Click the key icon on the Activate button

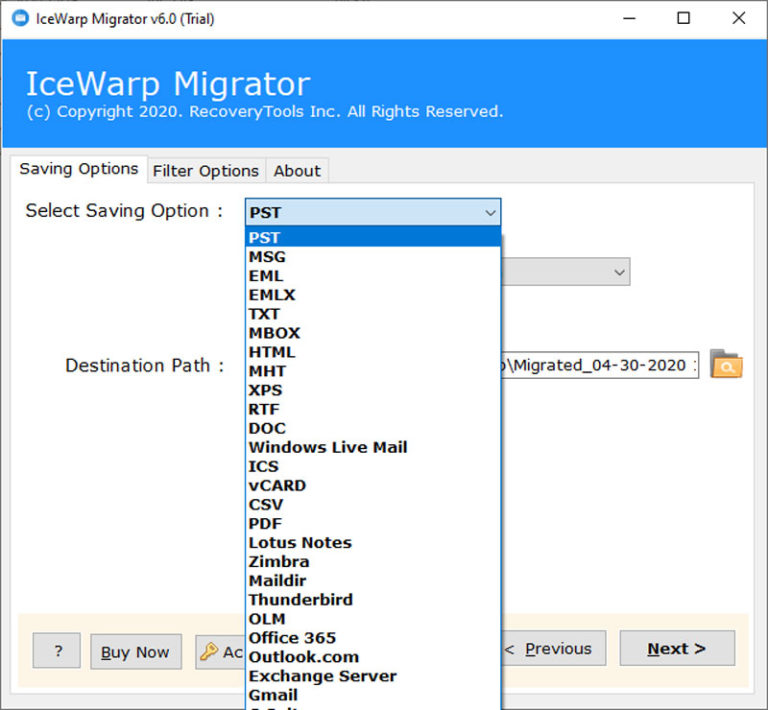tap(209, 651)
